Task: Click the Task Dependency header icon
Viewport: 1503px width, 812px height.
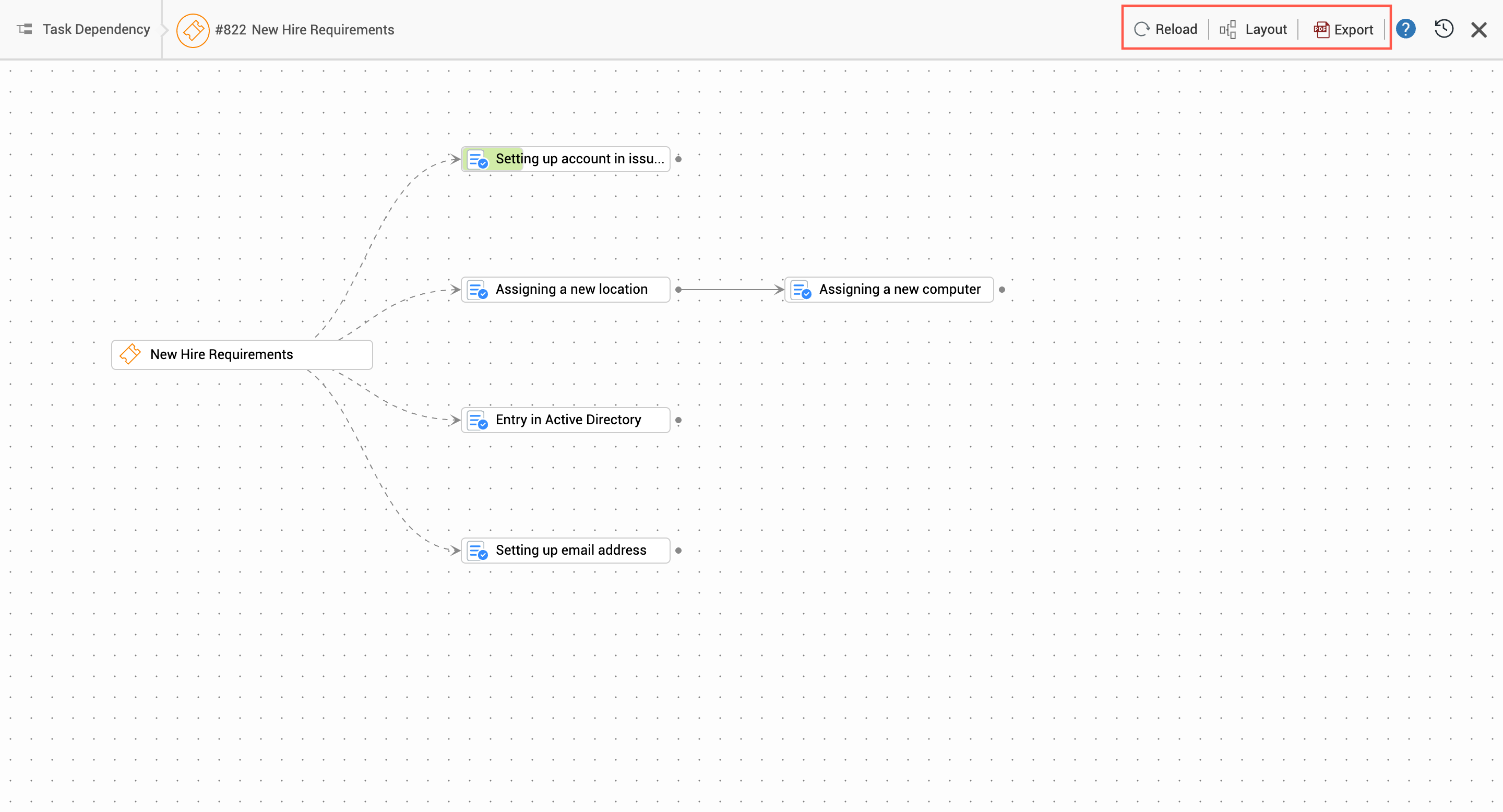Action: (x=25, y=29)
